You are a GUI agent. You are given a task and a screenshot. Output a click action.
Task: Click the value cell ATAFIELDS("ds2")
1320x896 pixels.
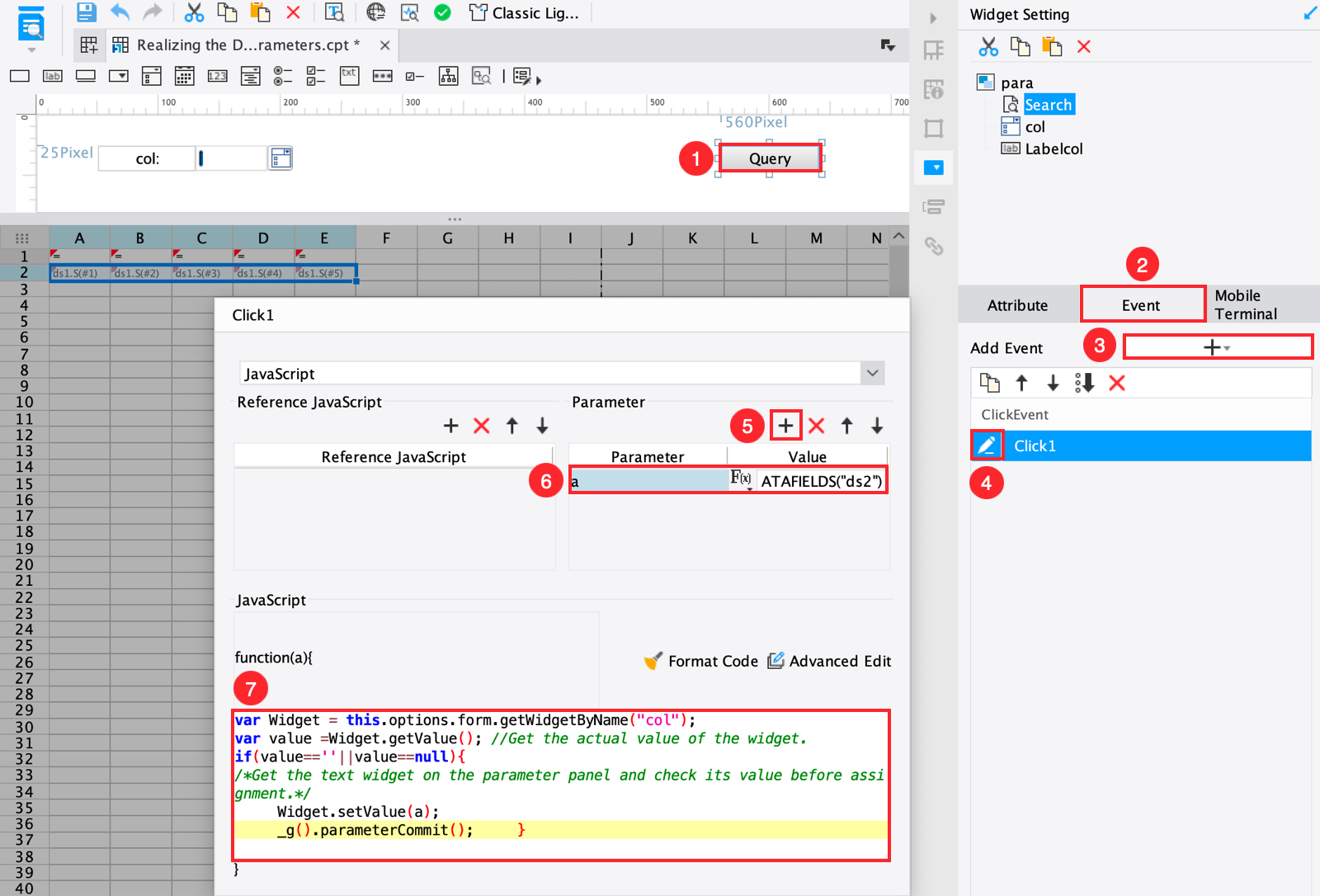pos(822,481)
